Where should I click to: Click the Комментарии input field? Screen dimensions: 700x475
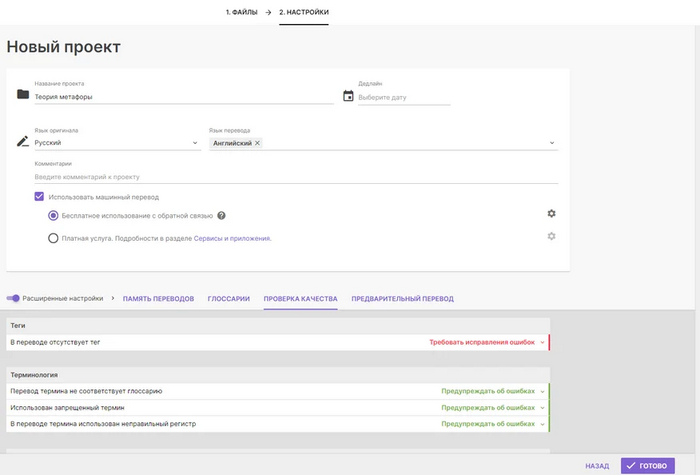(295, 177)
